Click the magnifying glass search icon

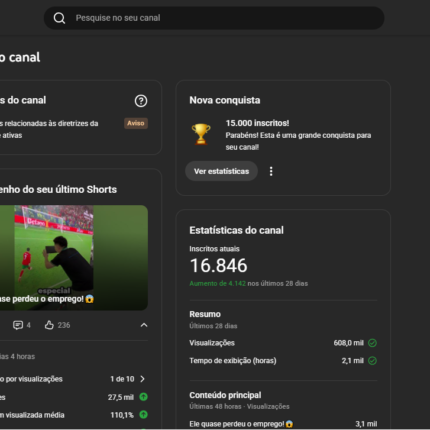click(x=59, y=18)
